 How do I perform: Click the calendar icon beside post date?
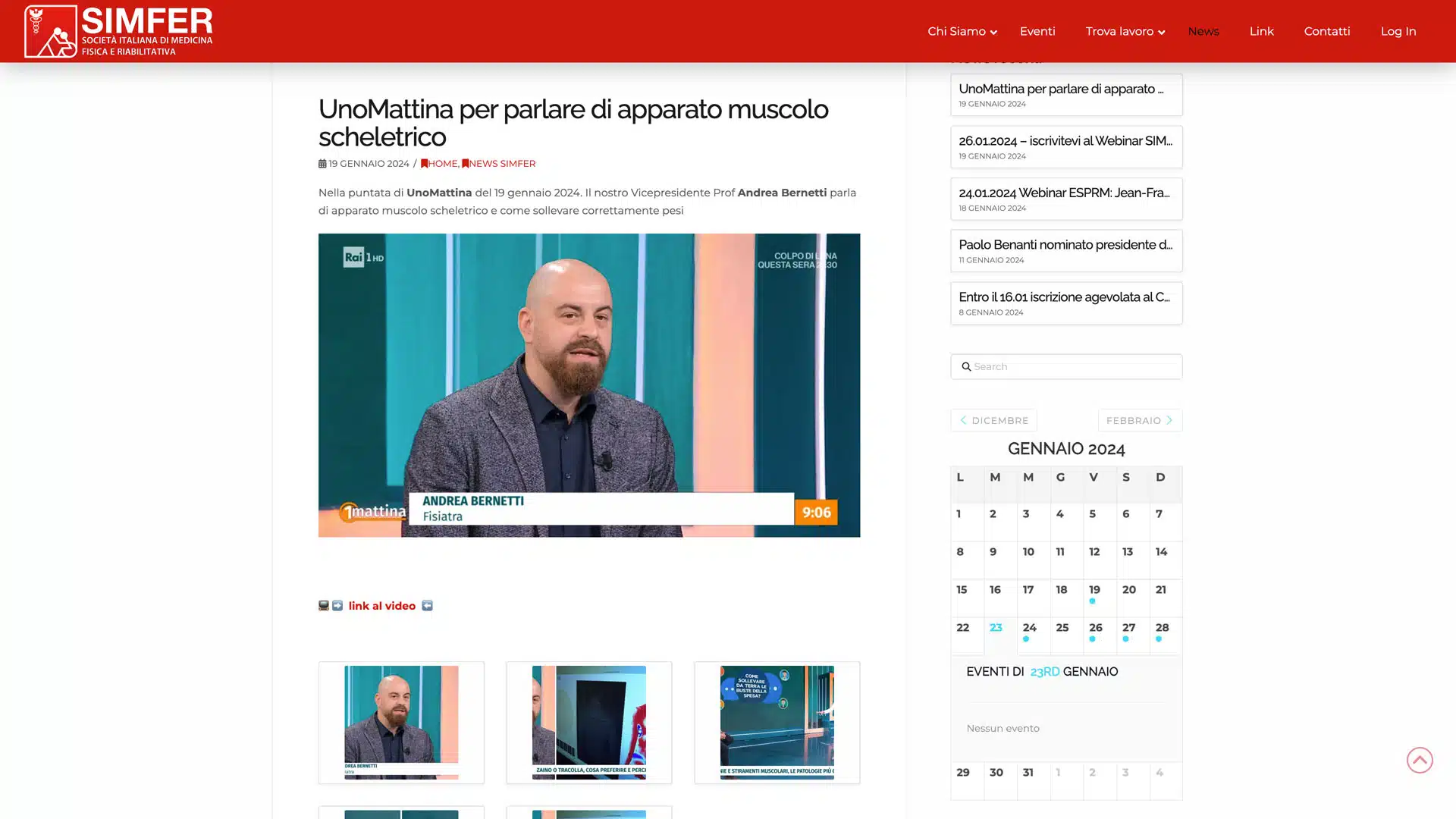(322, 164)
